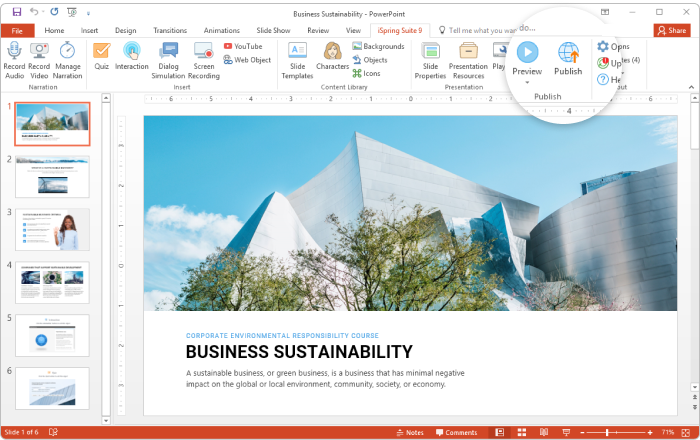Switch to Reading View
The width and height of the screenshot is (700, 440).
tap(543, 432)
